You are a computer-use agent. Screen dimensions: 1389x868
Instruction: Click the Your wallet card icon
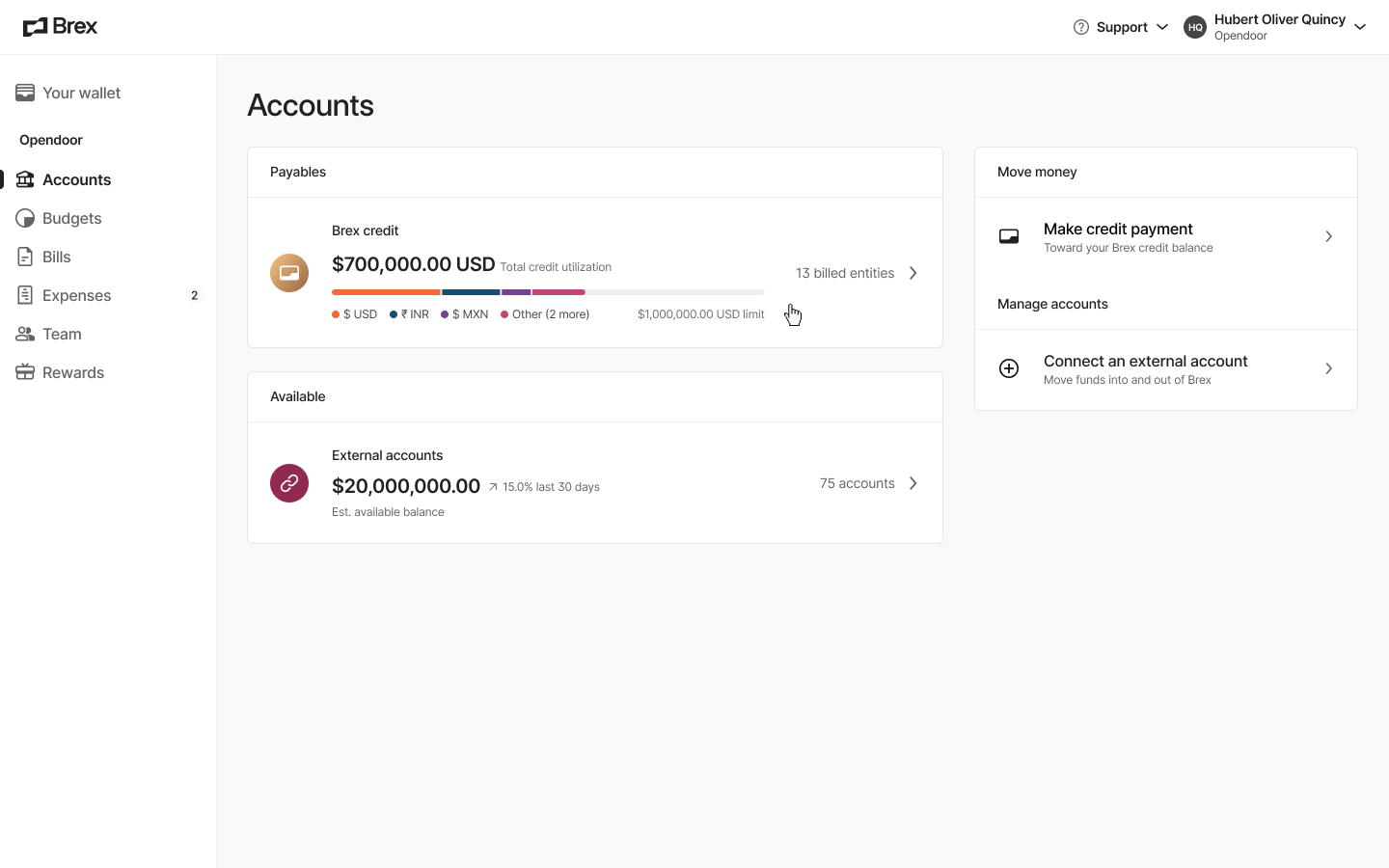pos(25,93)
